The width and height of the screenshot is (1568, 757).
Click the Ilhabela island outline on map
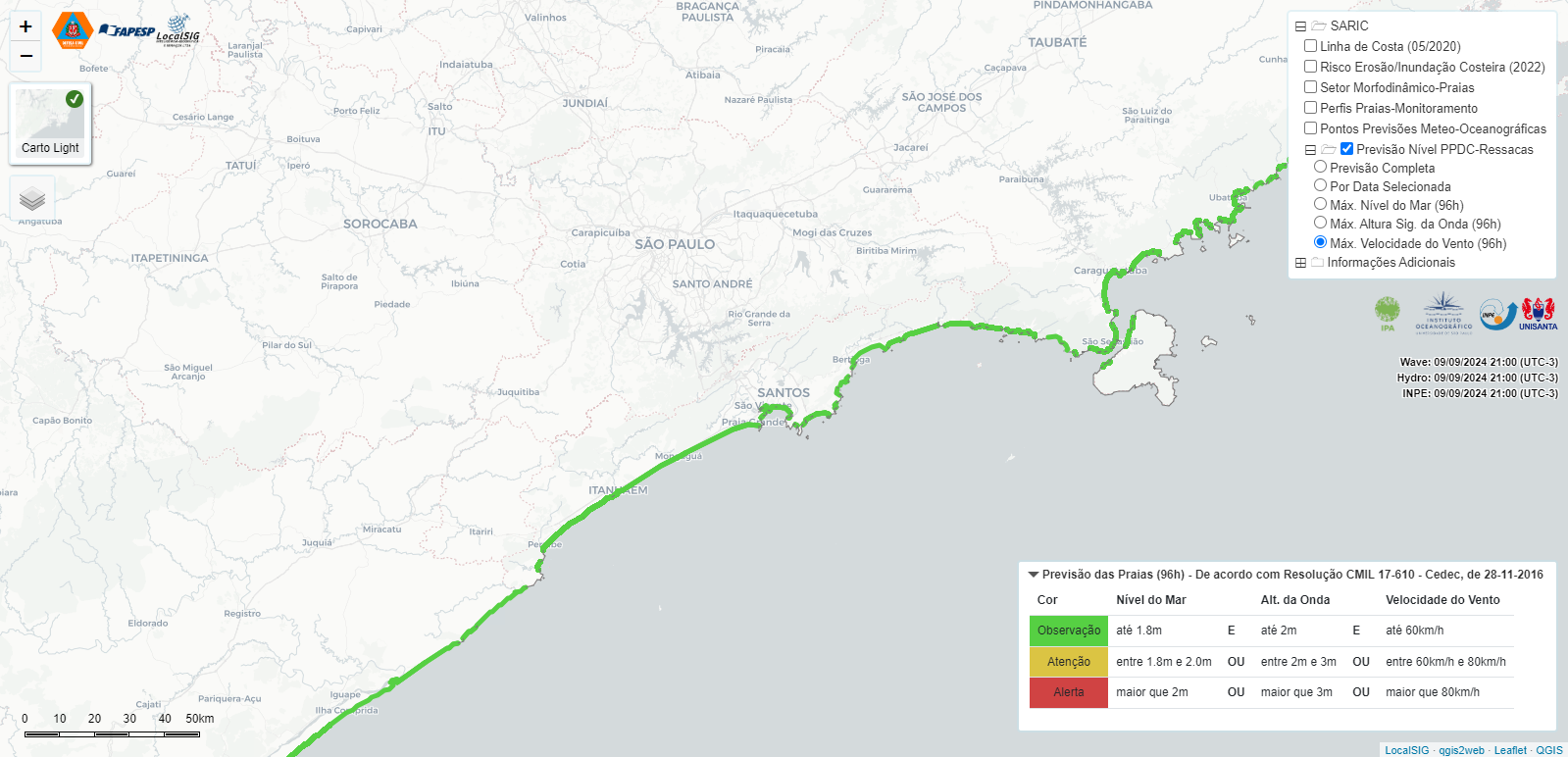coord(1138,358)
